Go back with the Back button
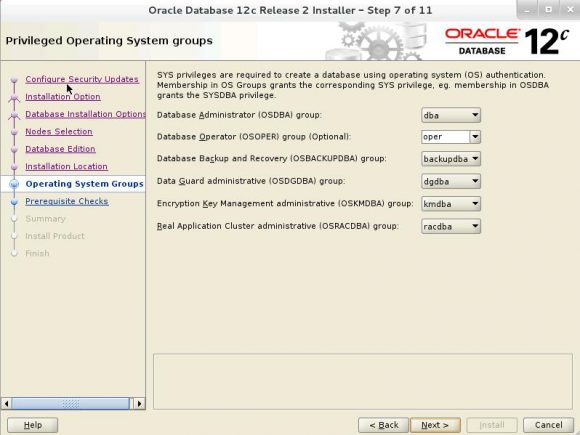Viewport: 580px width, 435px height. tap(384, 425)
